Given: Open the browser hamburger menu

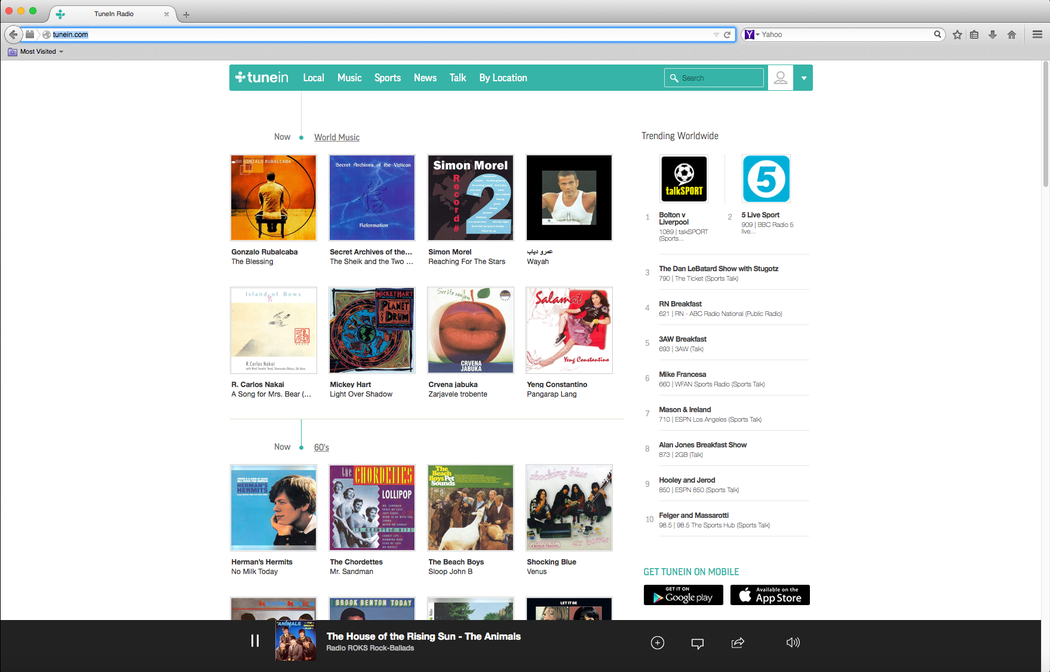Looking at the screenshot, I should [x=1037, y=34].
